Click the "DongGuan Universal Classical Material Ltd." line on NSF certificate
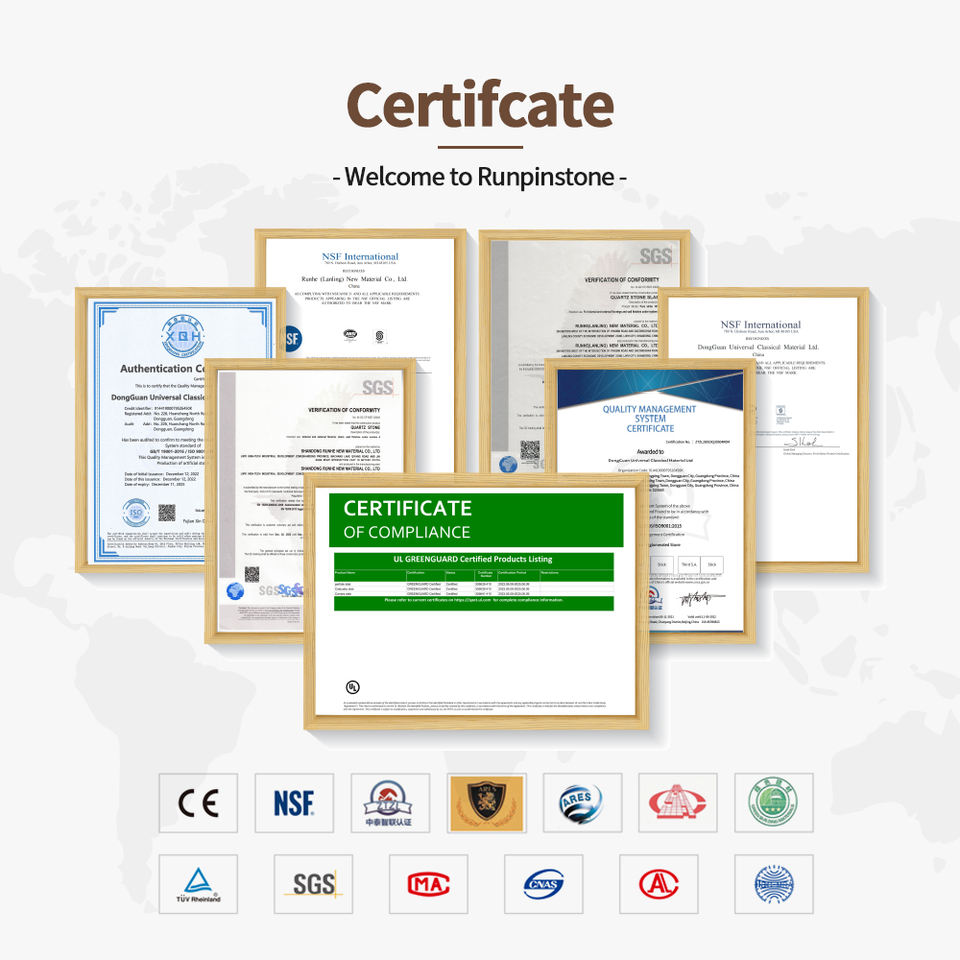The image size is (960, 960). (758, 347)
